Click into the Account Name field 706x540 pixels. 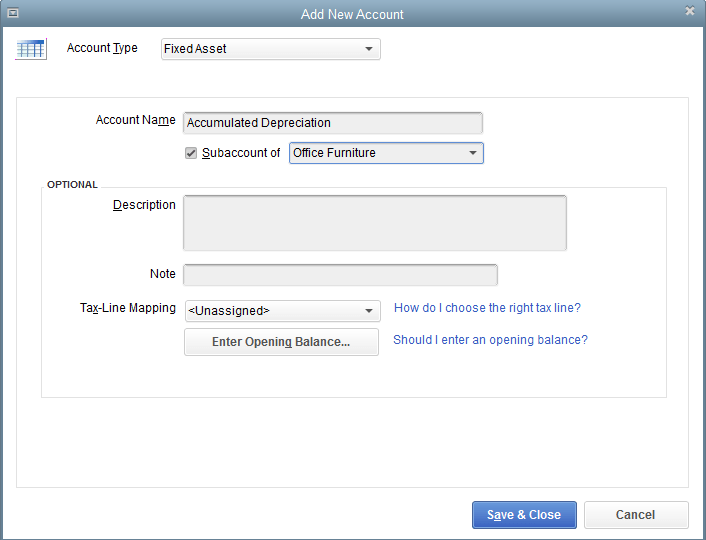click(x=333, y=123)
